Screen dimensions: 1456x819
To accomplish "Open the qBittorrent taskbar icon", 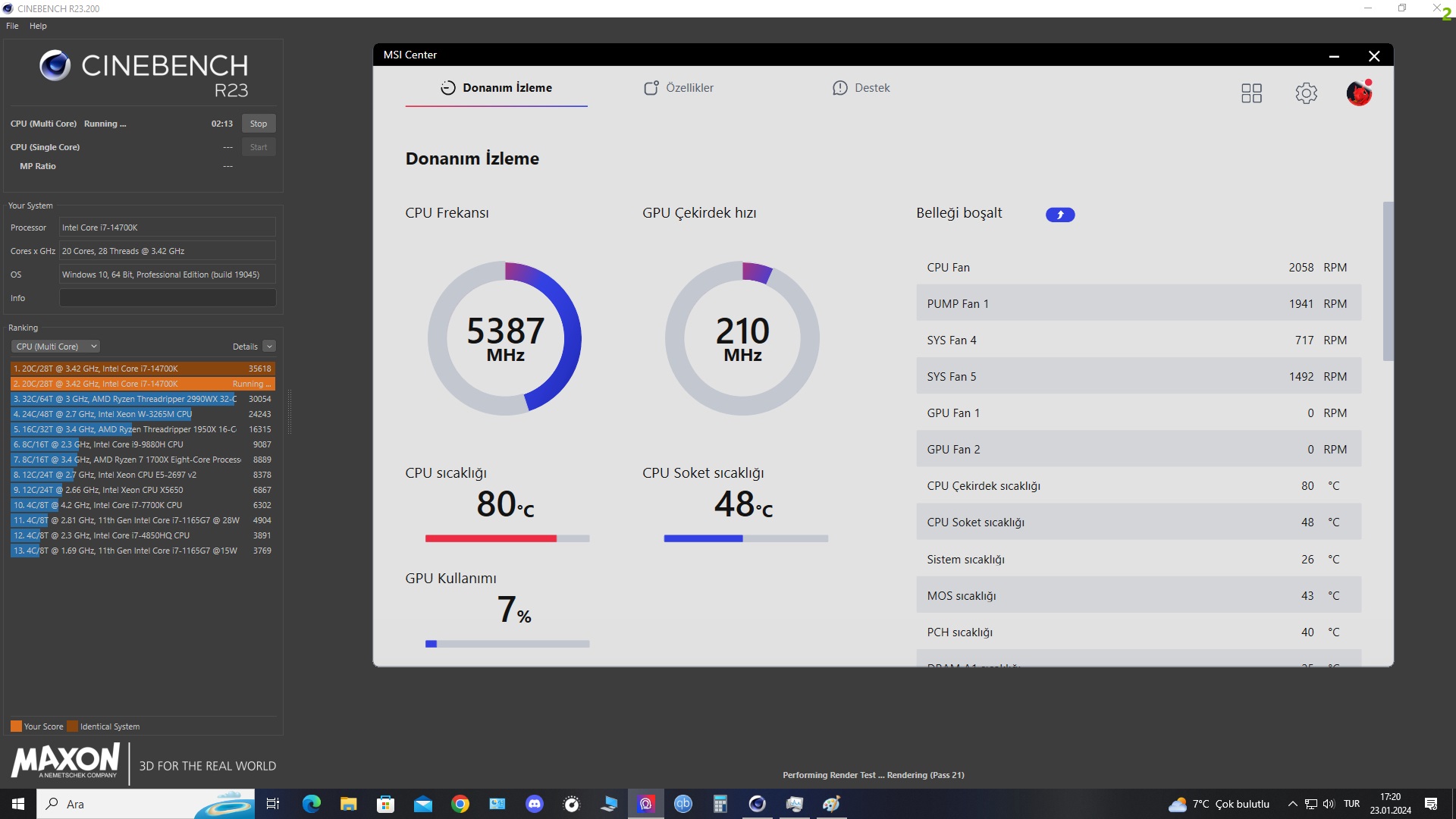I will pos(683,804).
